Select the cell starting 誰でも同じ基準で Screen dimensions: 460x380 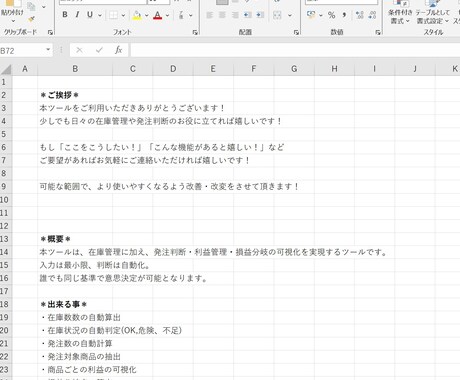[75, 278]
